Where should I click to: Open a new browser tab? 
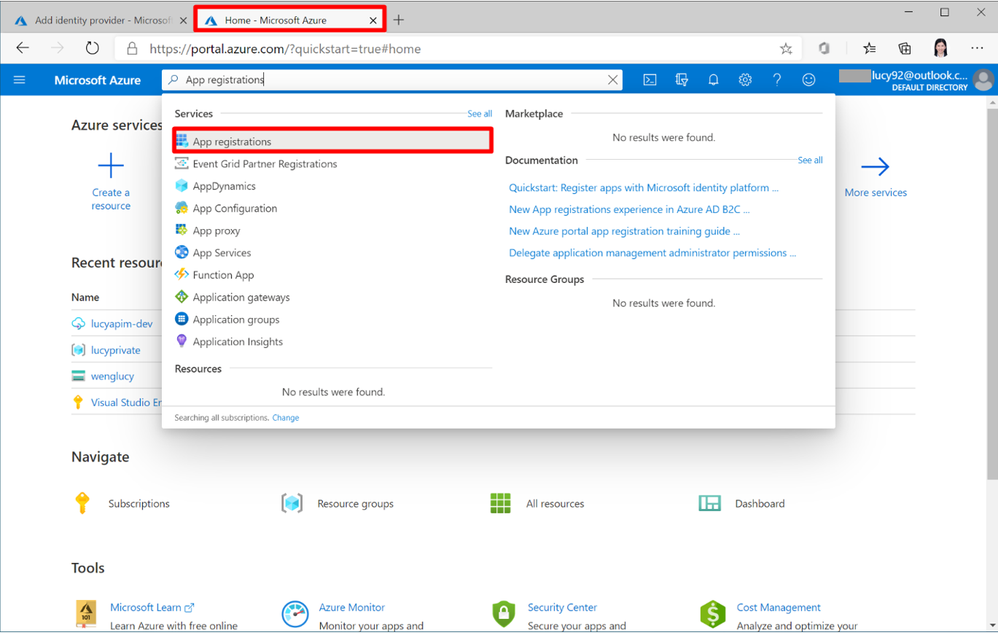click(x=398, y=20)
